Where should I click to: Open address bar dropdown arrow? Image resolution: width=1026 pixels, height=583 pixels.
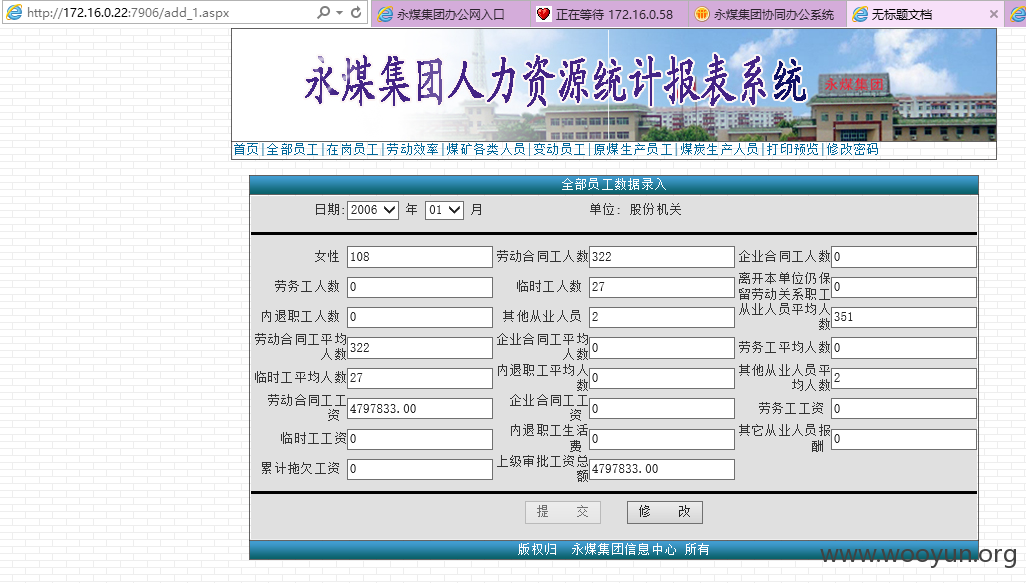tap(340, 12)
